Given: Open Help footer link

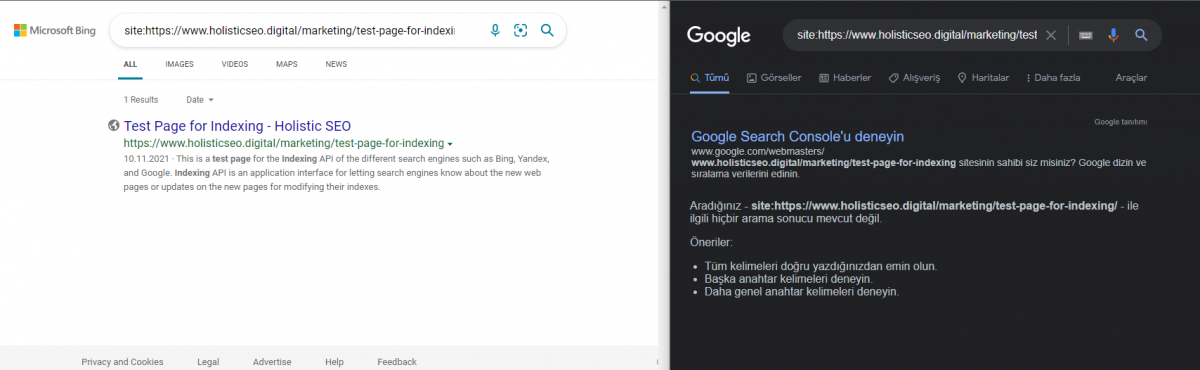Looking at the screenshot, I should (x=334, y=362).
